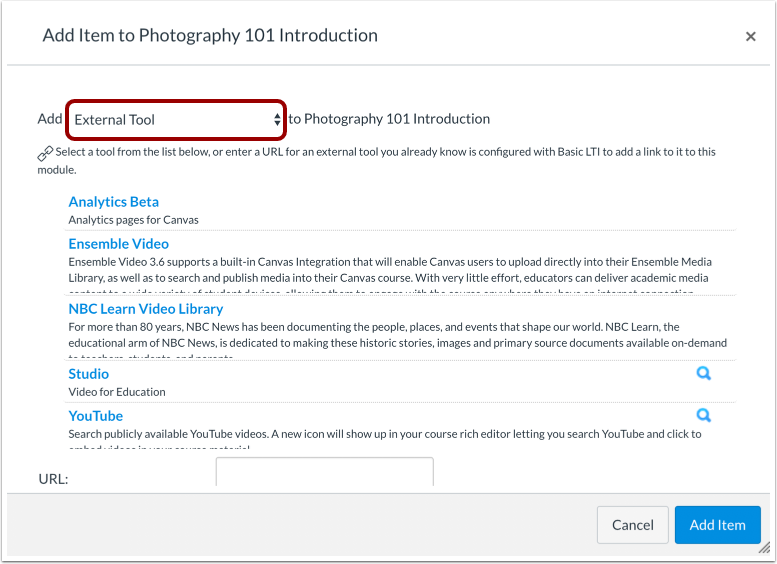
Task: Open the External Tool item type dropdown
Action: tap(176, 119)
